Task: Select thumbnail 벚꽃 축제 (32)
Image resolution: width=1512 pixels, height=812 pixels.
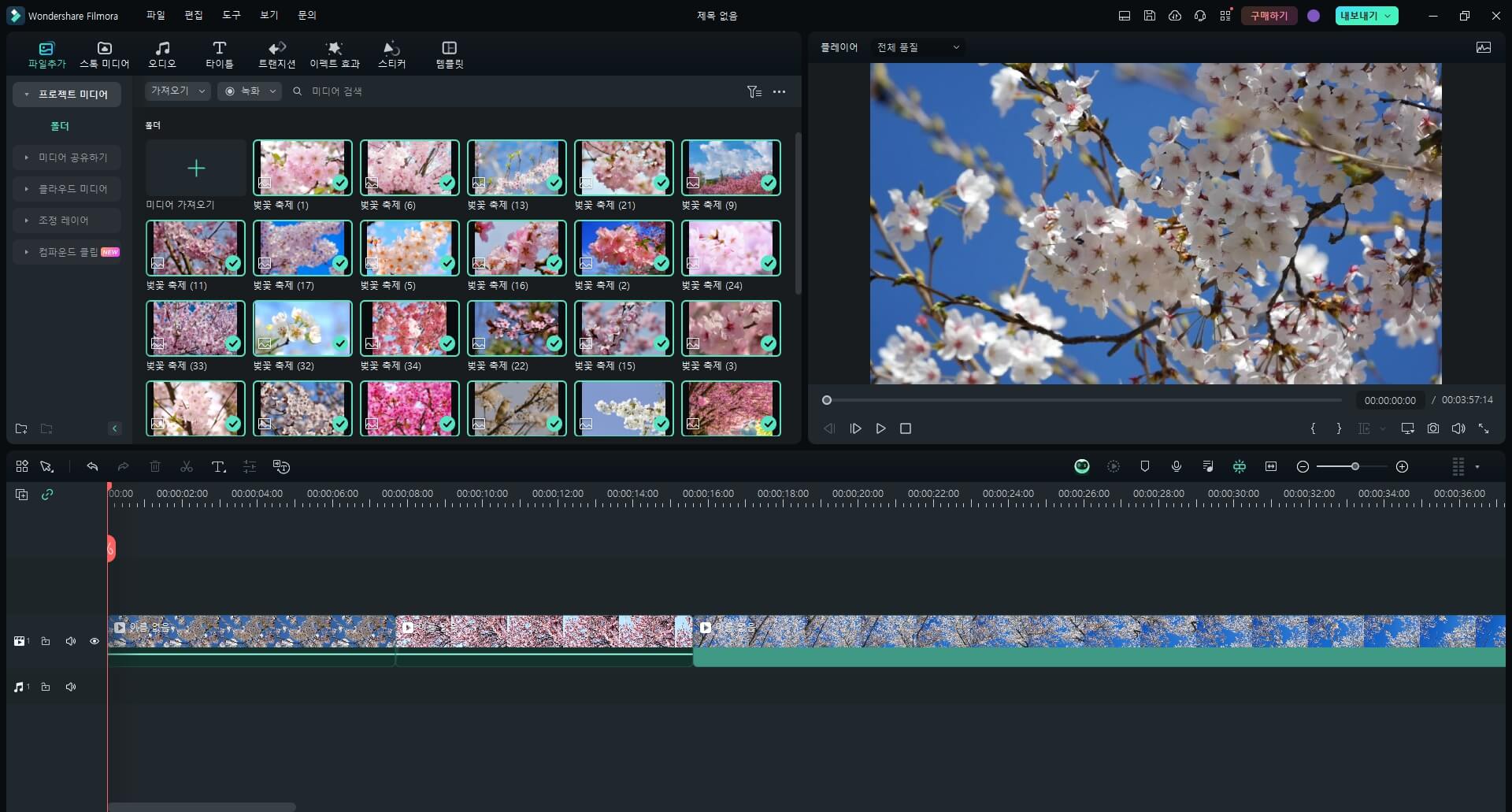Action: click(x=302, y=328)
